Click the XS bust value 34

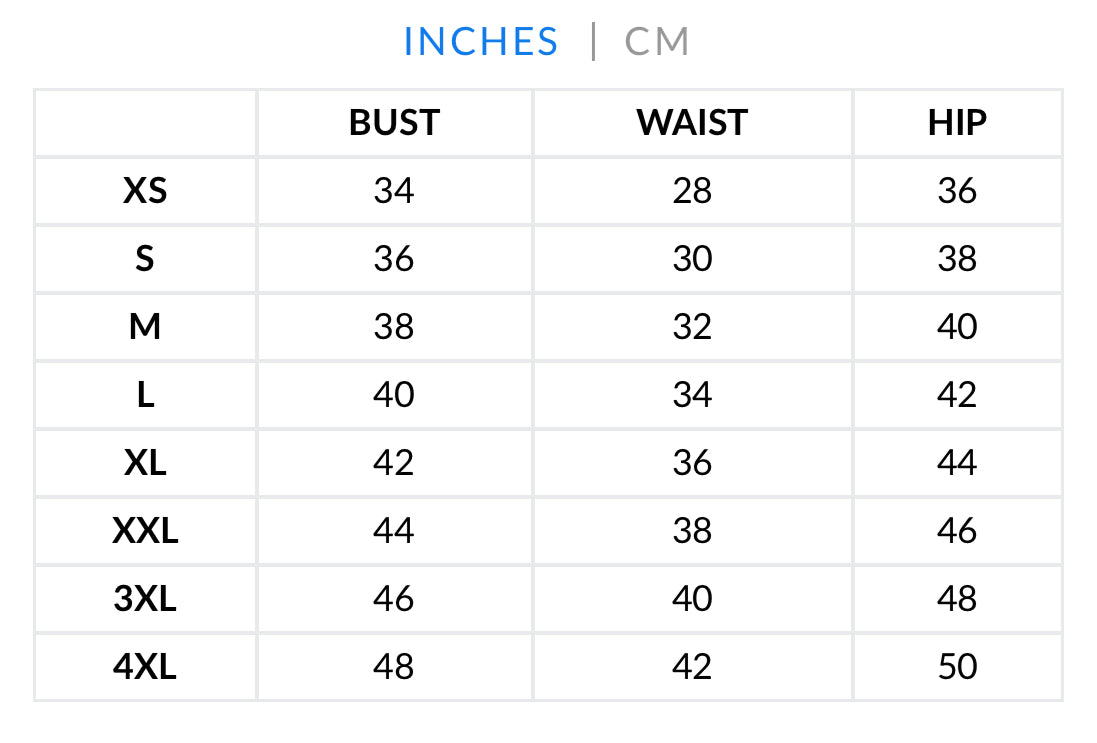click(394, 191)
